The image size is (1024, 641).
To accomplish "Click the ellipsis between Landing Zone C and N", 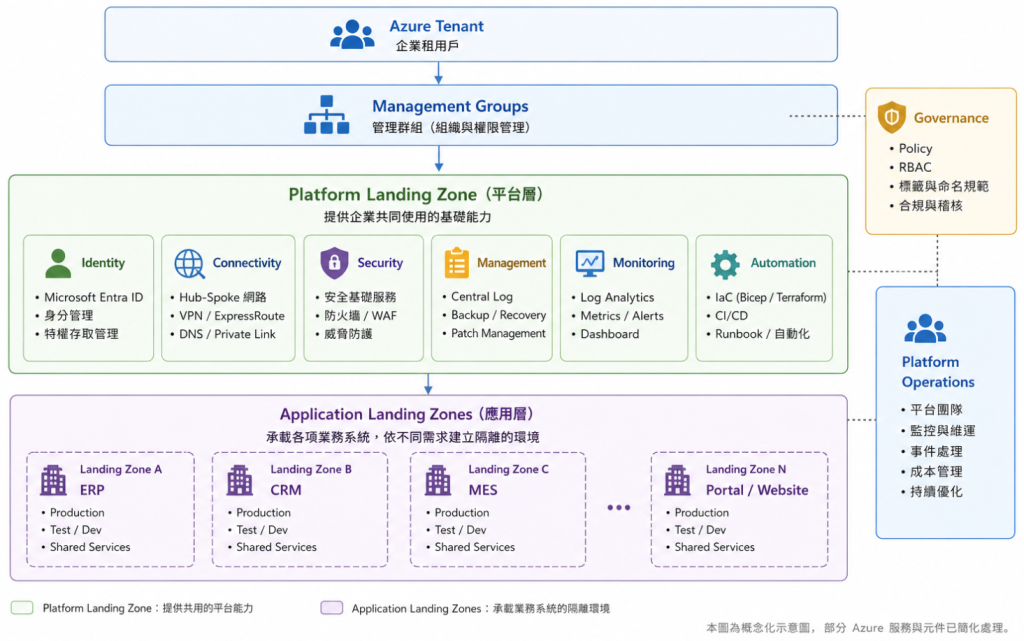I will (x=618, y=507).
